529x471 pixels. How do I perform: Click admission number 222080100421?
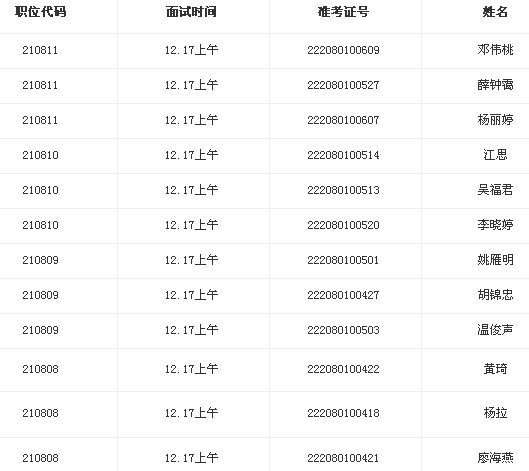tap(343, 458)
